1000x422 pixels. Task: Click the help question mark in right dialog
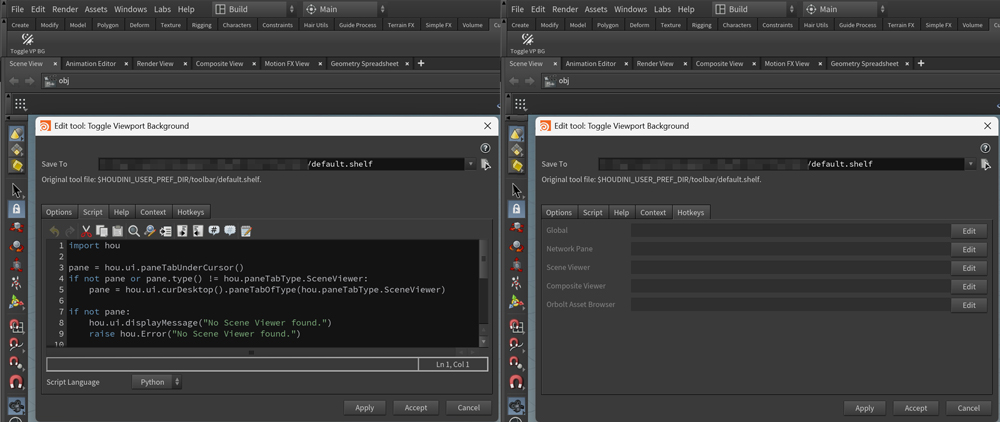click(x=985, y=148)
